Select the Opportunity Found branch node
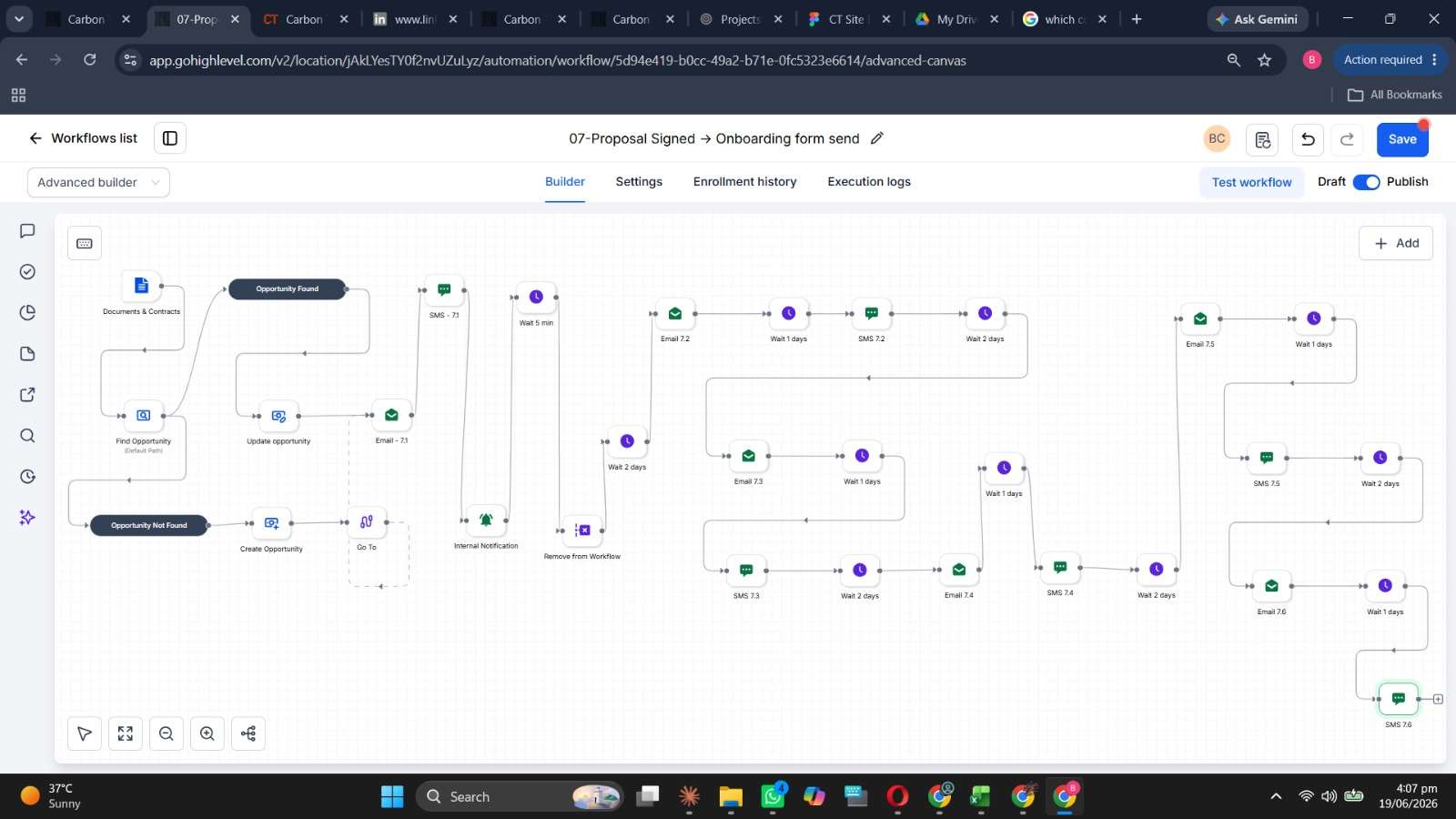The image size is (1456, 819). pyautogui.click(x=288, y=289)
